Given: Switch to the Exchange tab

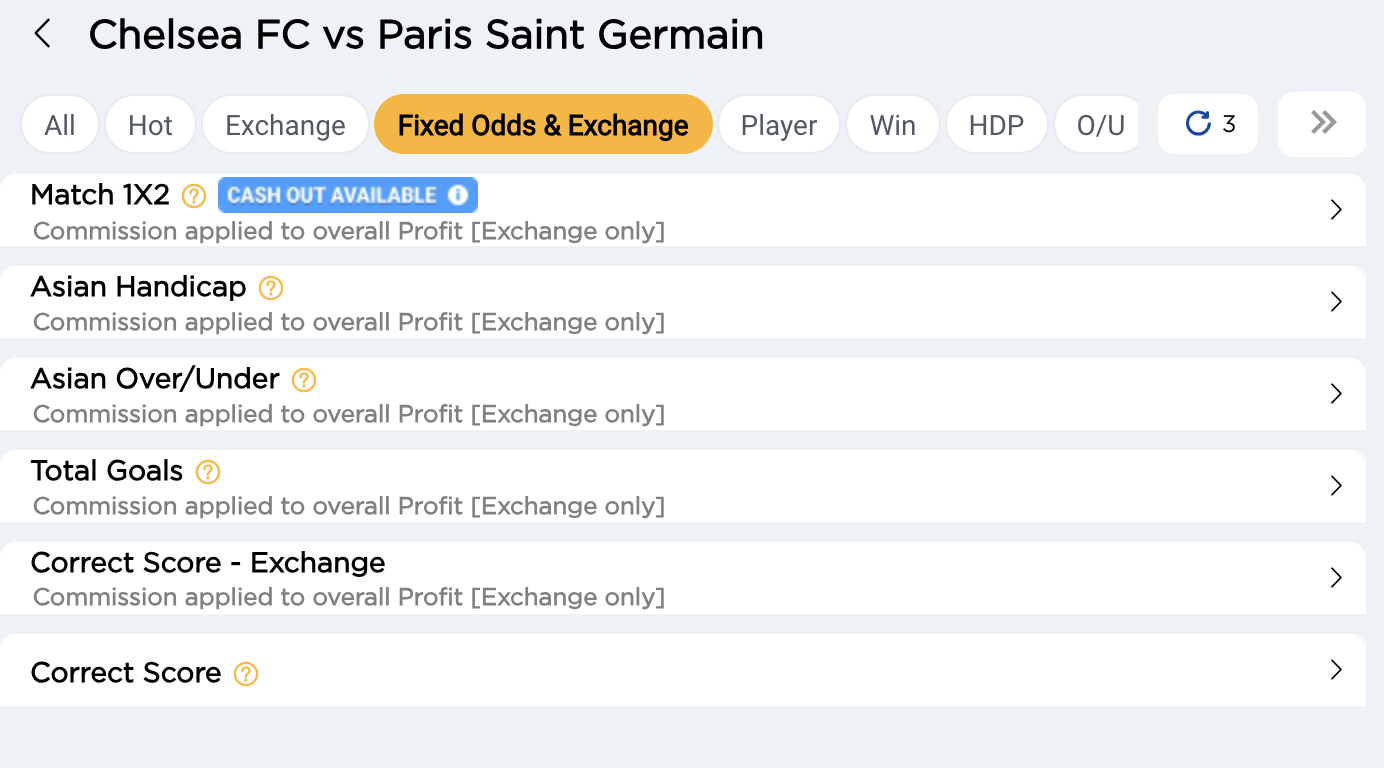Looking at the screenshot, I should click(x=285, y=125).
